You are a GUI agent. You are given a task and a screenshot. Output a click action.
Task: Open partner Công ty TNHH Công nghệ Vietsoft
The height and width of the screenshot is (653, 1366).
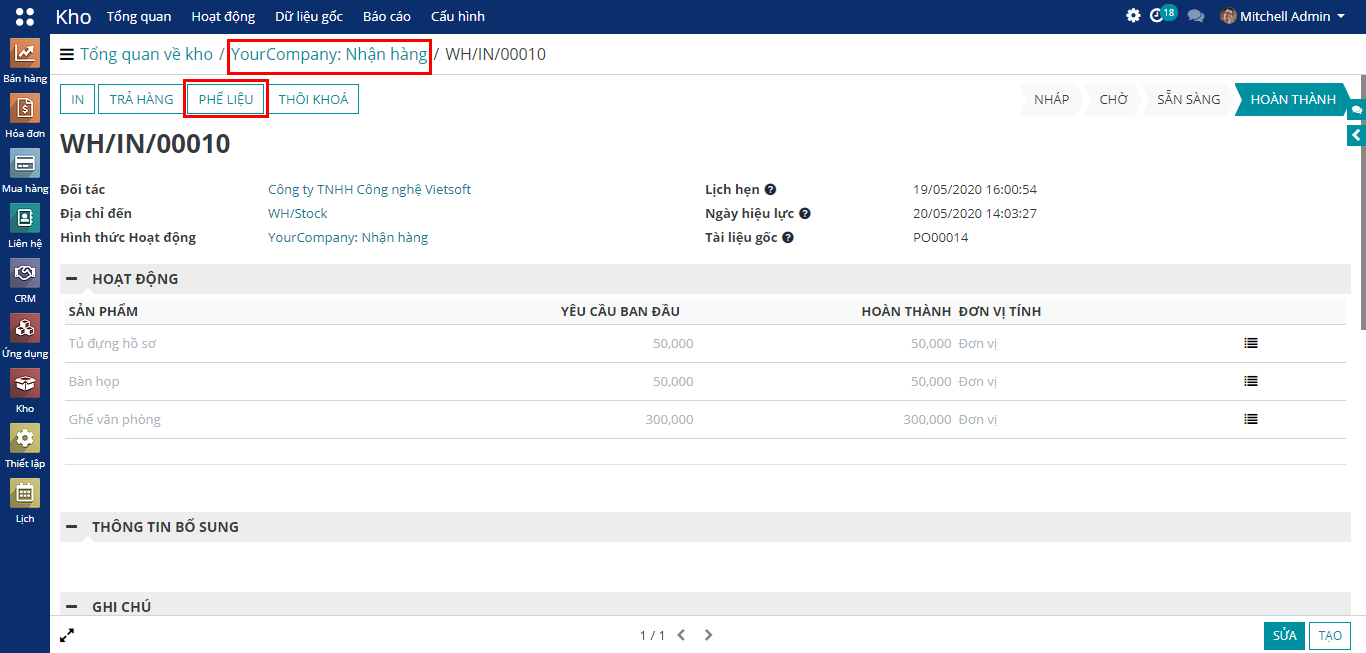pos(369,189)
